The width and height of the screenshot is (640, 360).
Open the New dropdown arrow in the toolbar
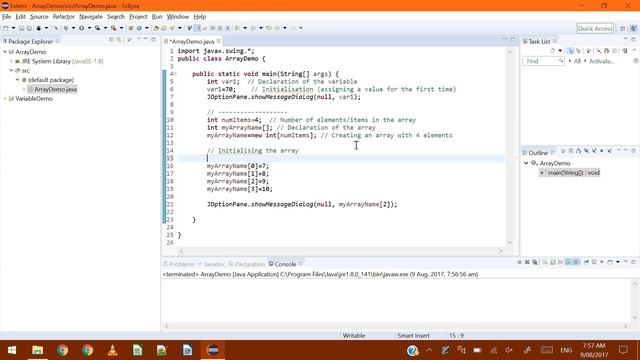click(x=13, y=28)
